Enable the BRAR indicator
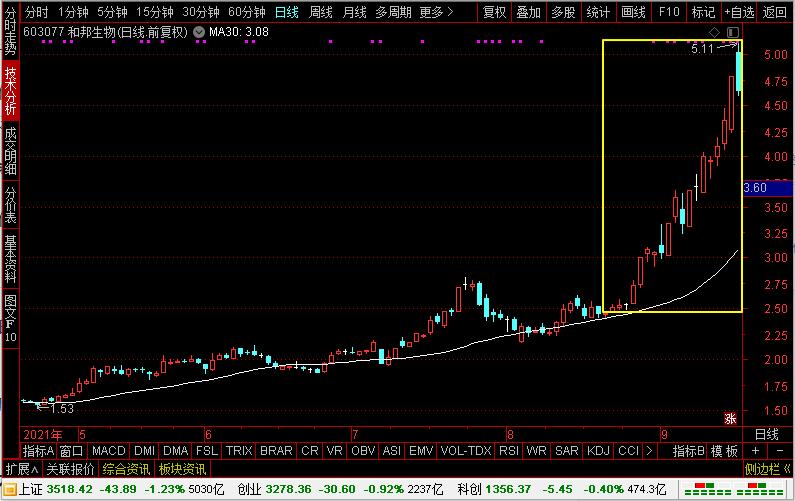795x501 pixels. pos(276,451)
